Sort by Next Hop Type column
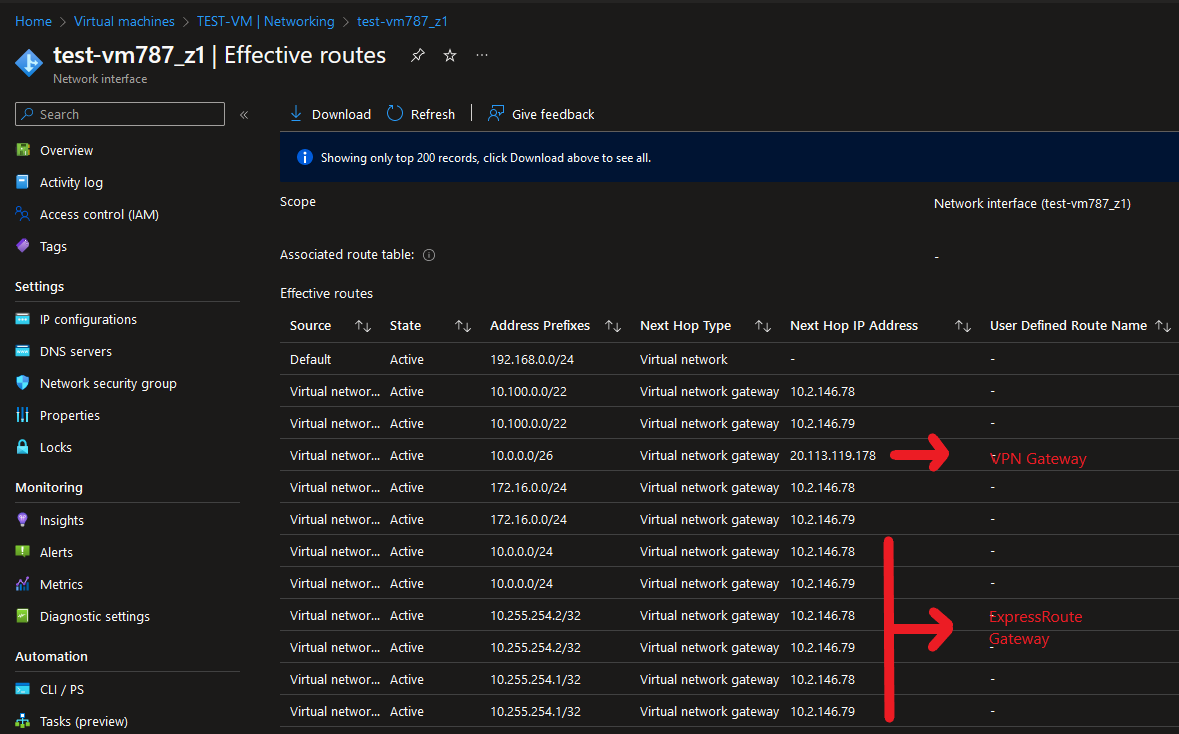1179x734 pixels. (763, 326)
